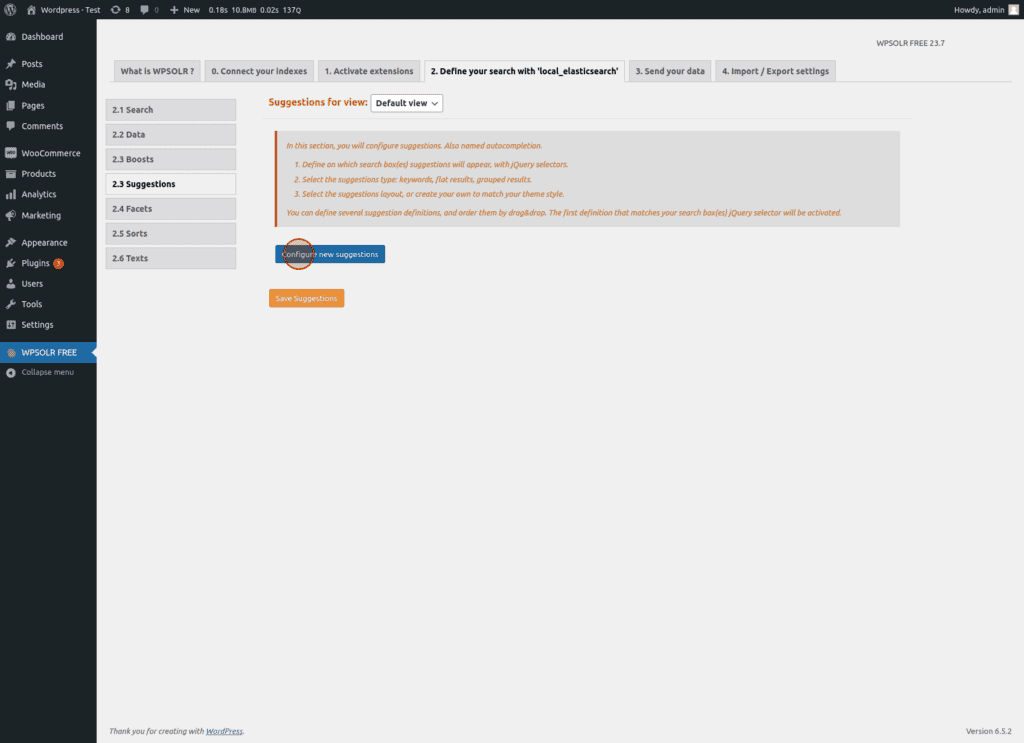The image size is (1024, 743).
Task: Click Configure new suggestions button
Action: 330,254
